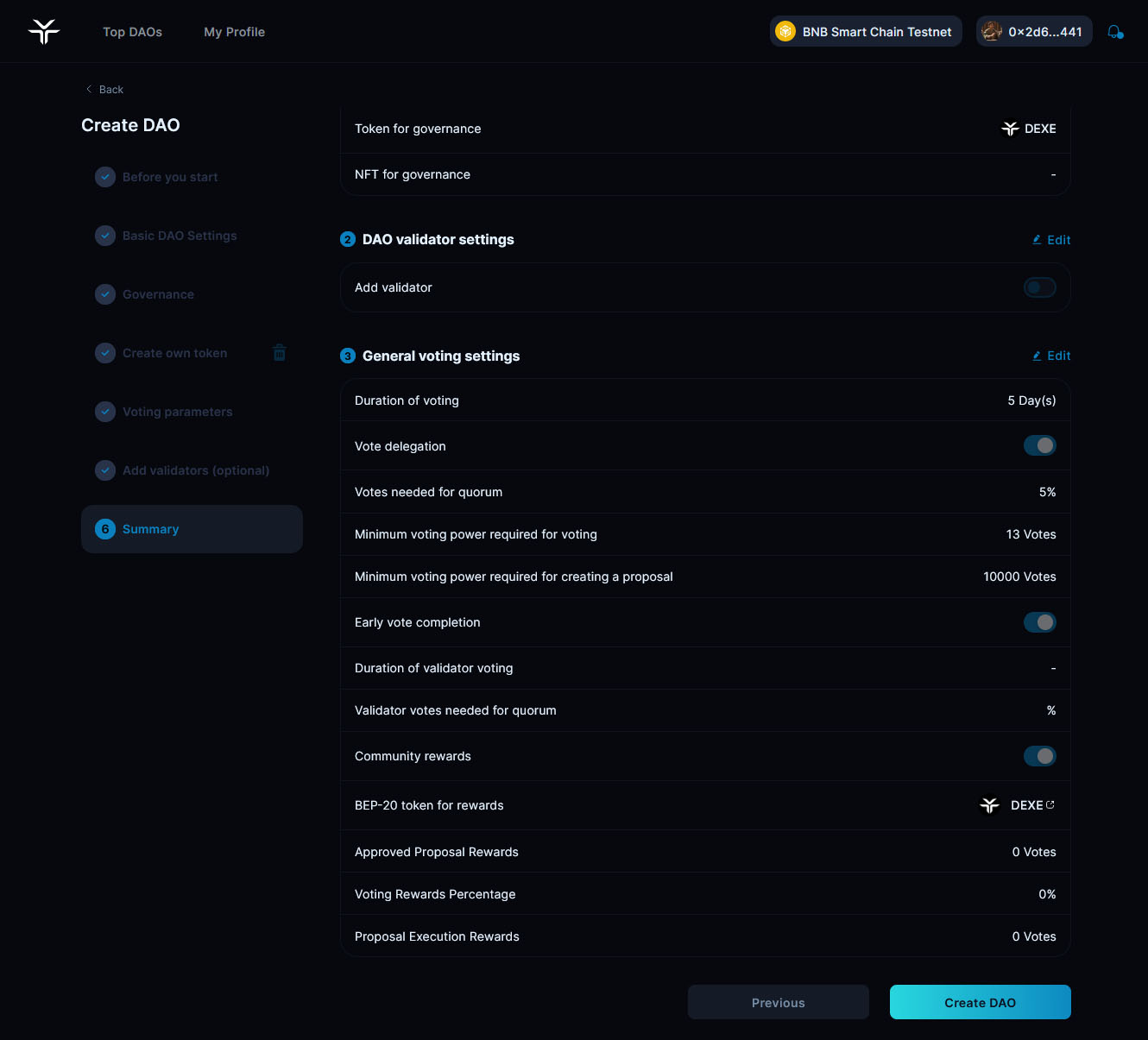Toggle the Add validator switch

point(1039,287)
